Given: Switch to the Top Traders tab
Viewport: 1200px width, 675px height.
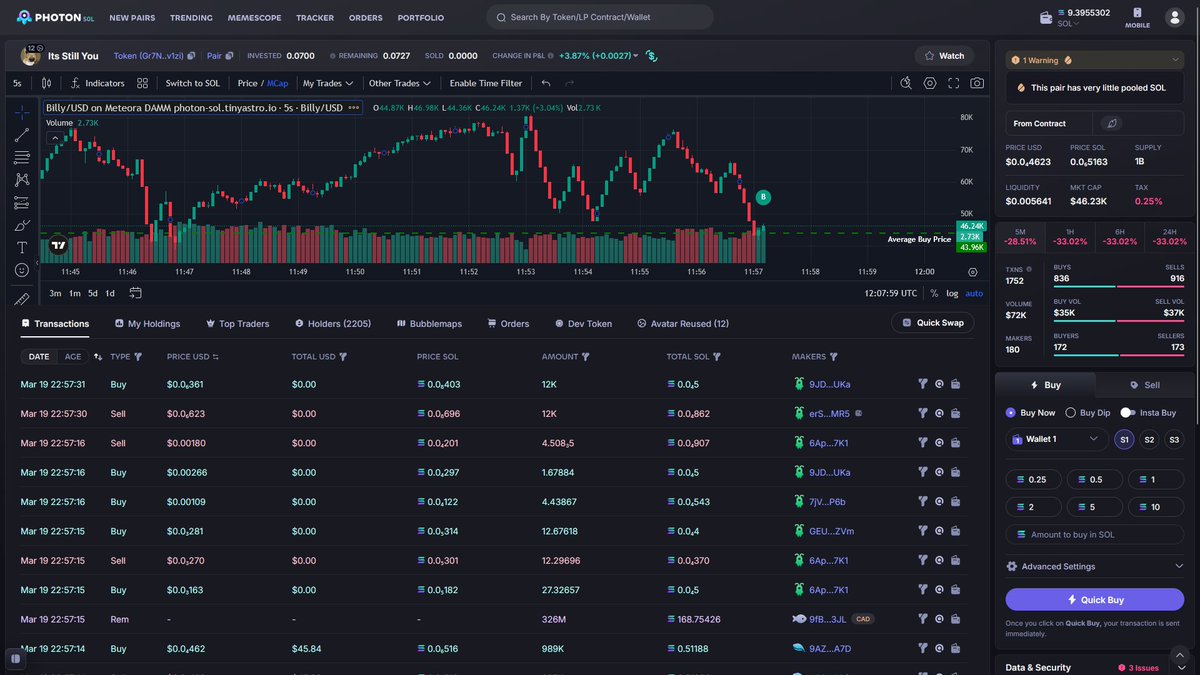Looking at the screenshot, I should pos(238,324).
